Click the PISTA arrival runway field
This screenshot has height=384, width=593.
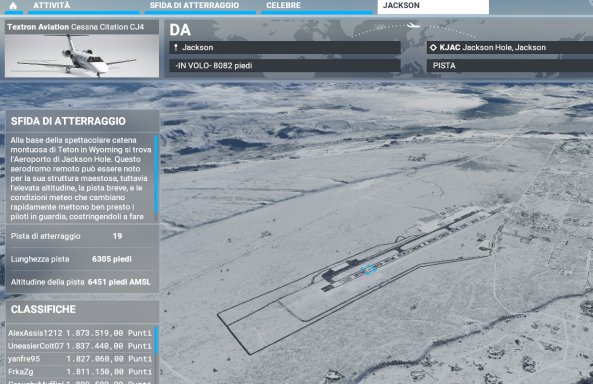tap(510, 65)
